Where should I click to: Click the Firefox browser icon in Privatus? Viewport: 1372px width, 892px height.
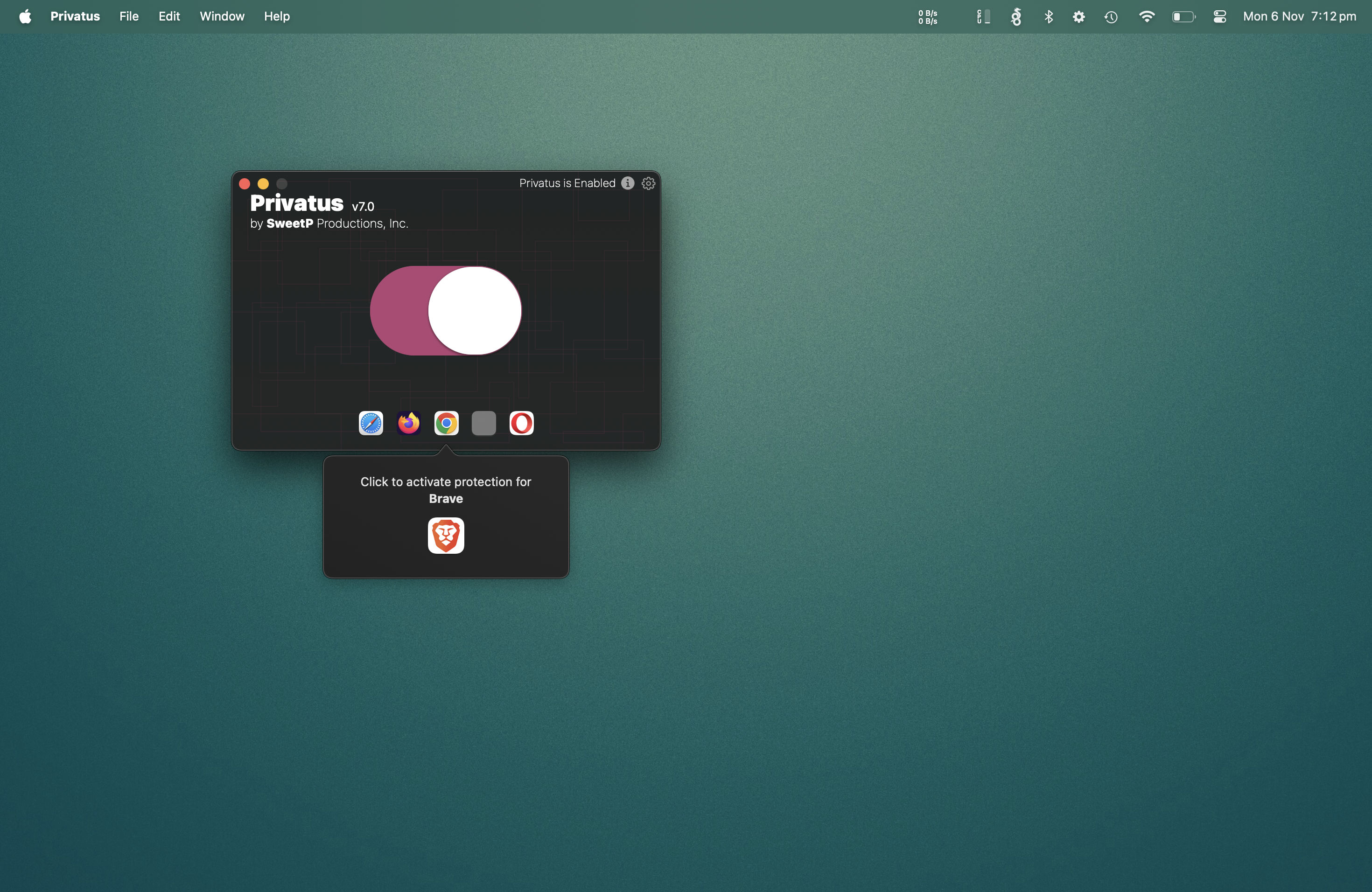click(409, 424)
